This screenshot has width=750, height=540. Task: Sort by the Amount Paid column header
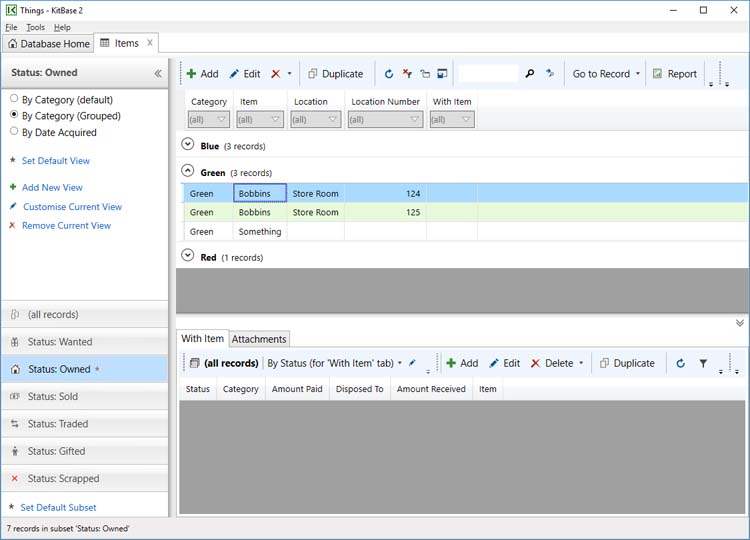pyautogui.click(x=297, y=389)
